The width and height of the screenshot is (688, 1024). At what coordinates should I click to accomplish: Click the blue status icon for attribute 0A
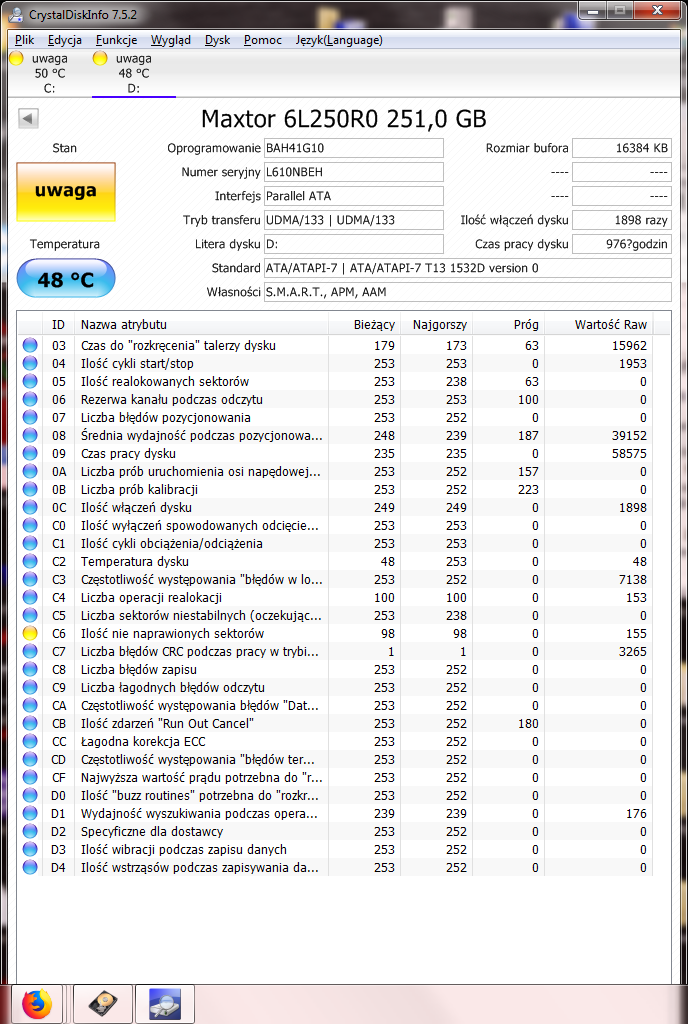point(30,472)
